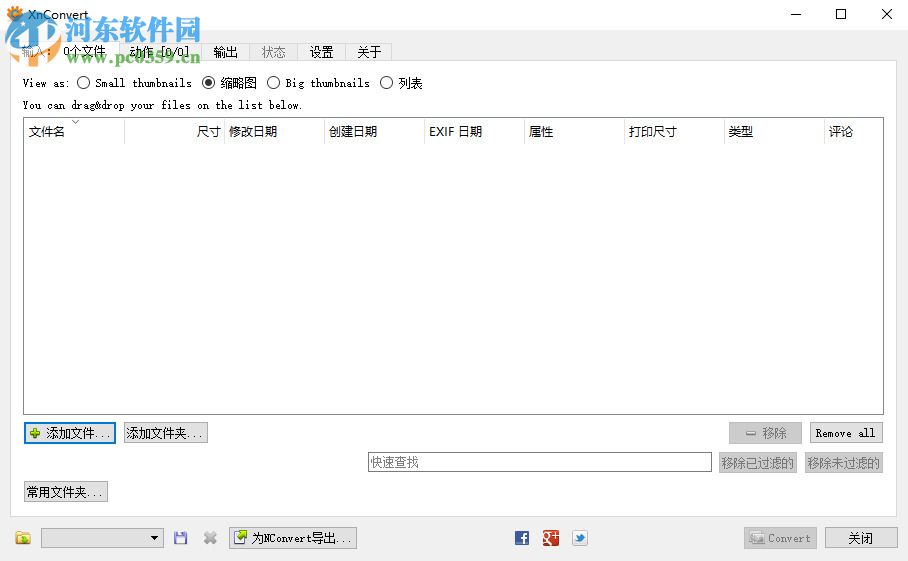
Task: Sort by the 属性 column header
Action: click(x=574, y=131)
